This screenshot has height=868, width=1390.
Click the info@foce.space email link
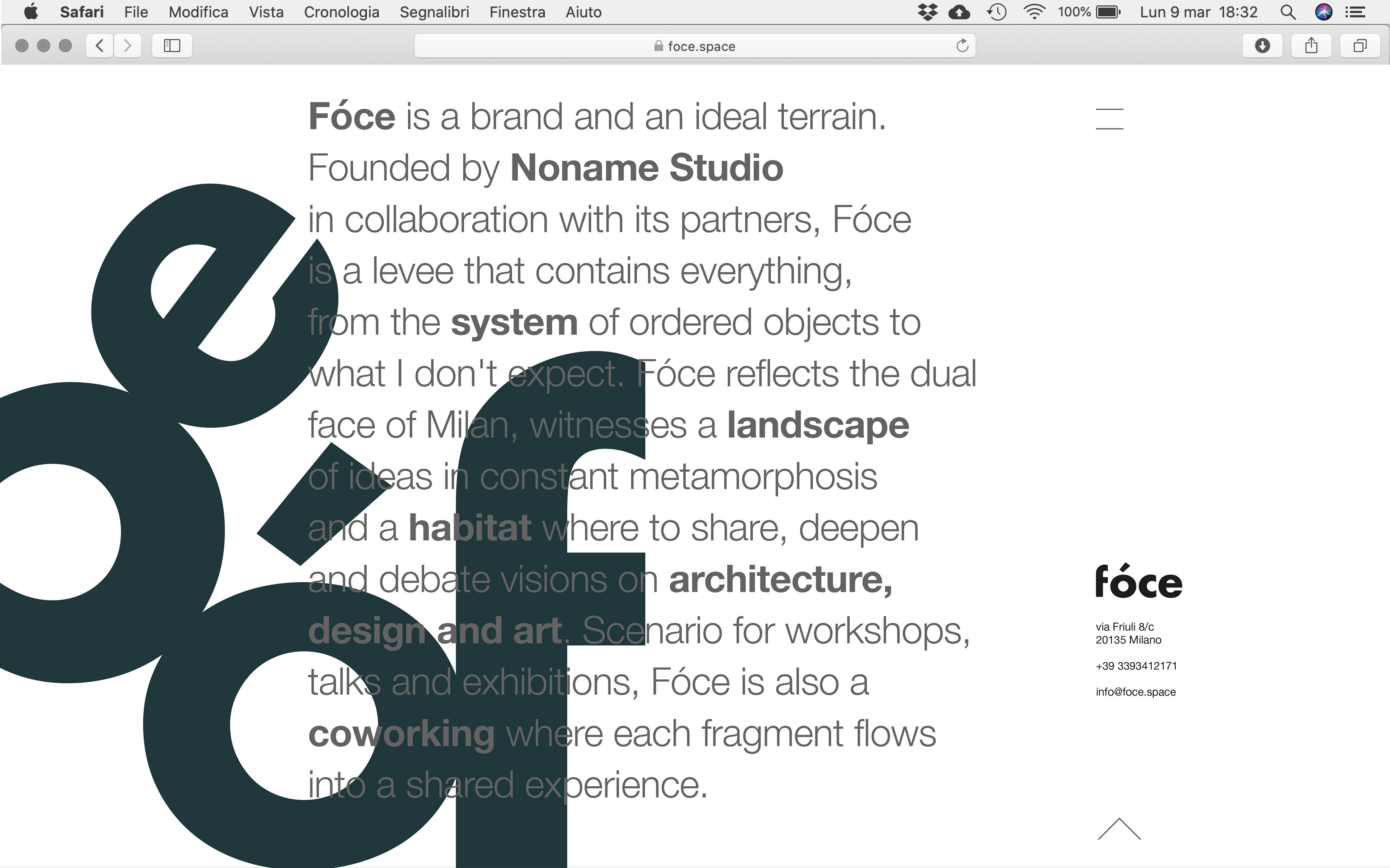tap(1135, 692)
